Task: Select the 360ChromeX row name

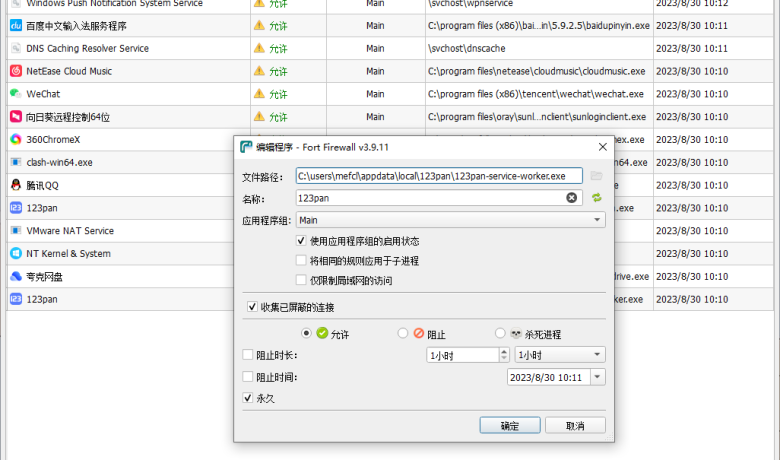Action: pos(53,140)
